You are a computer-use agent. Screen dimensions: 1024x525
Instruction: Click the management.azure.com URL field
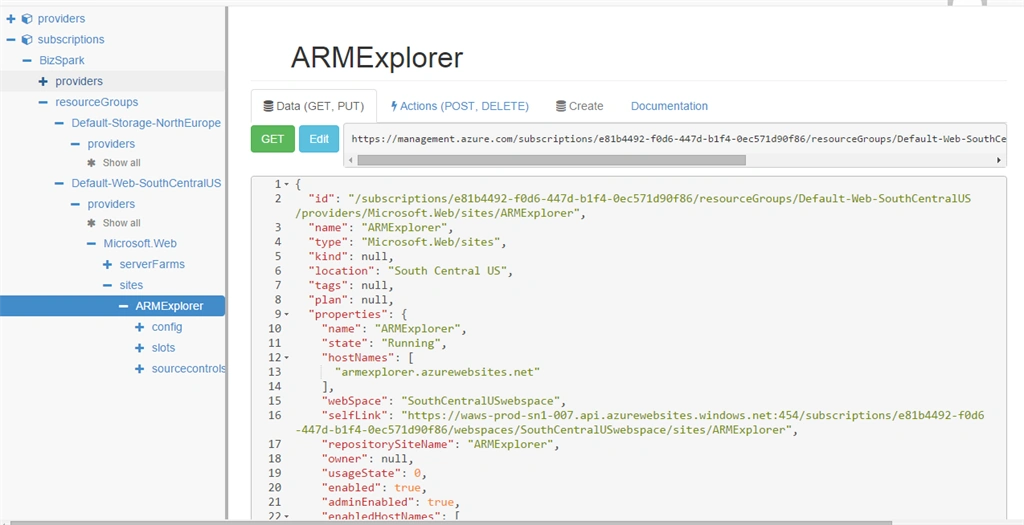pyautogui.click(x=675, y=138)
